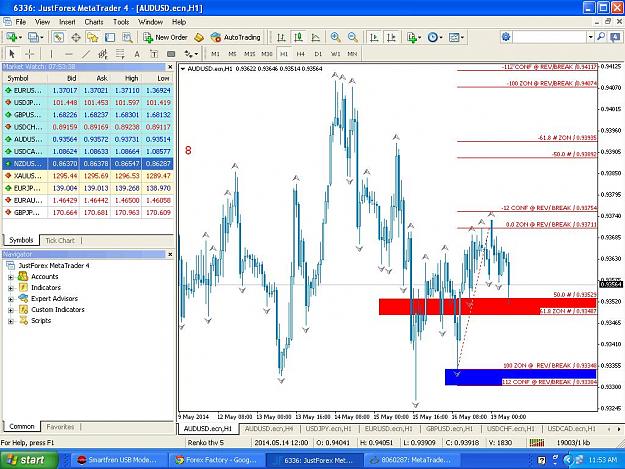The image size is (625, 469).
Task: Open the Strategy Tester icon
Action: pyautogui.click(x=127, y=37)
